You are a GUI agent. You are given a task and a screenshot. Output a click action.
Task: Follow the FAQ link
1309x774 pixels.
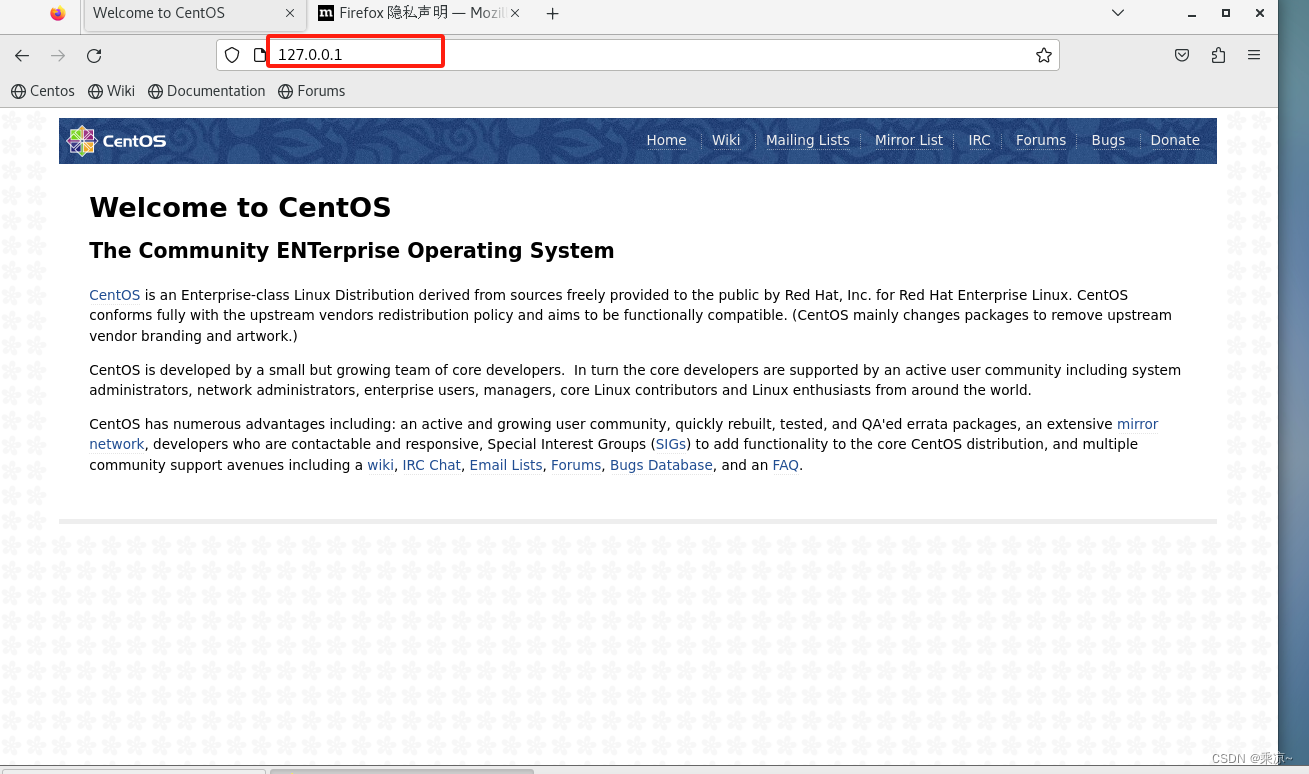(x=785, y=465)
